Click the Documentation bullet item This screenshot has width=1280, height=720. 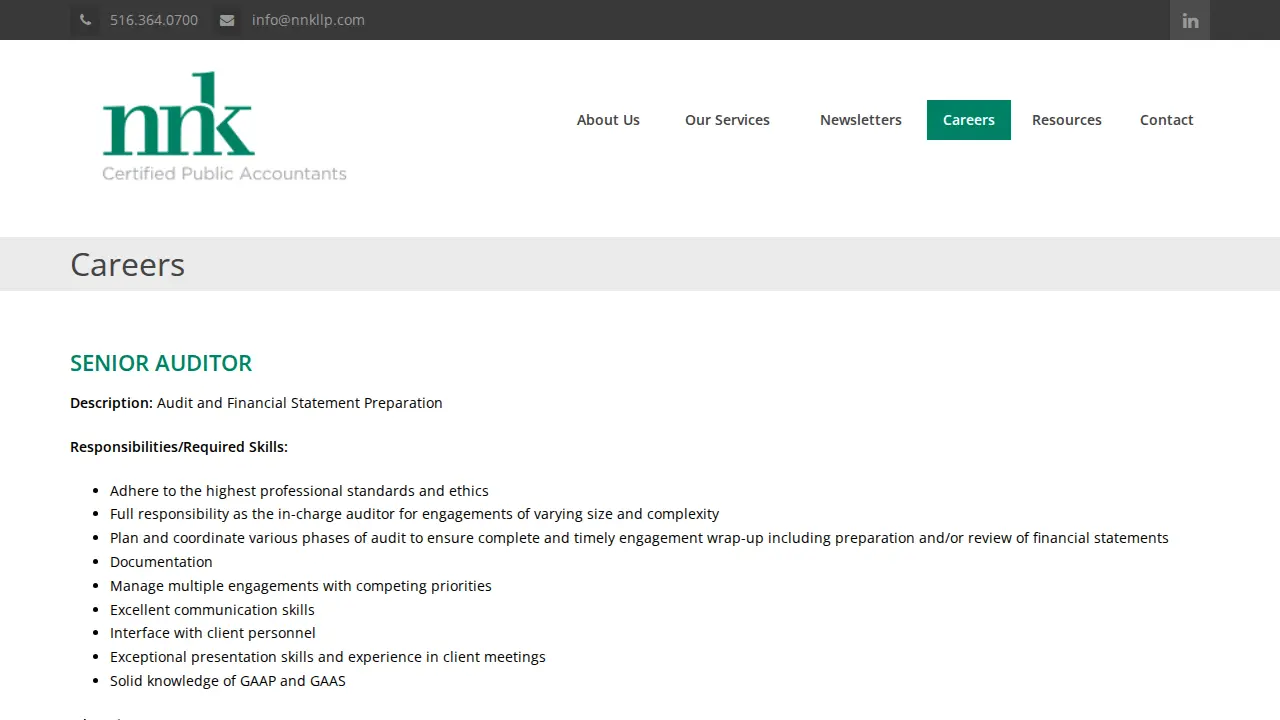(x=161, y=562)
